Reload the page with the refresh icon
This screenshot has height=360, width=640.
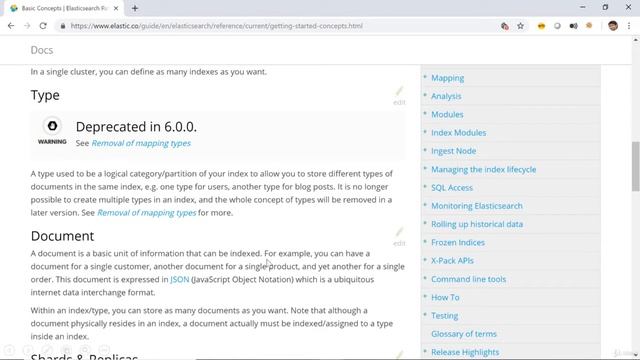point(43,26)
